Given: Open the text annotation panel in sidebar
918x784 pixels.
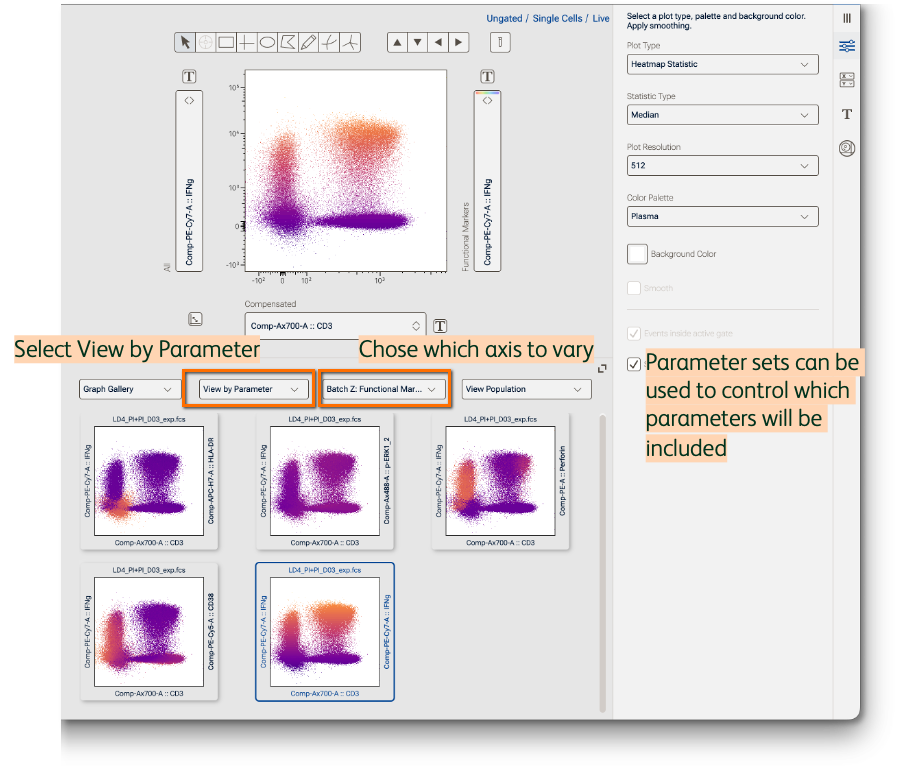Looking at the screenshot, I should coord(847,114).
